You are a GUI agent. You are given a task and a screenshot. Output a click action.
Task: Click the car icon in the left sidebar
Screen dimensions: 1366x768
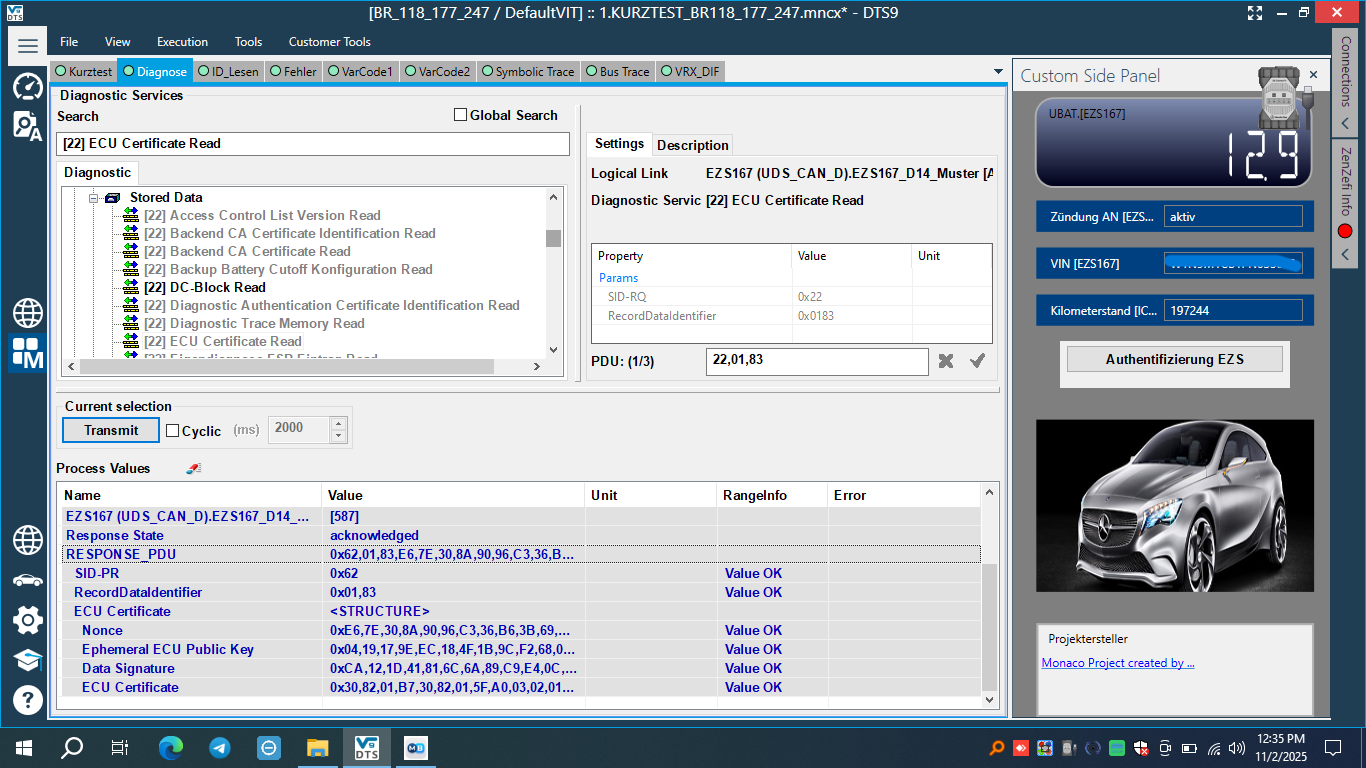click(x=27, y=578)
